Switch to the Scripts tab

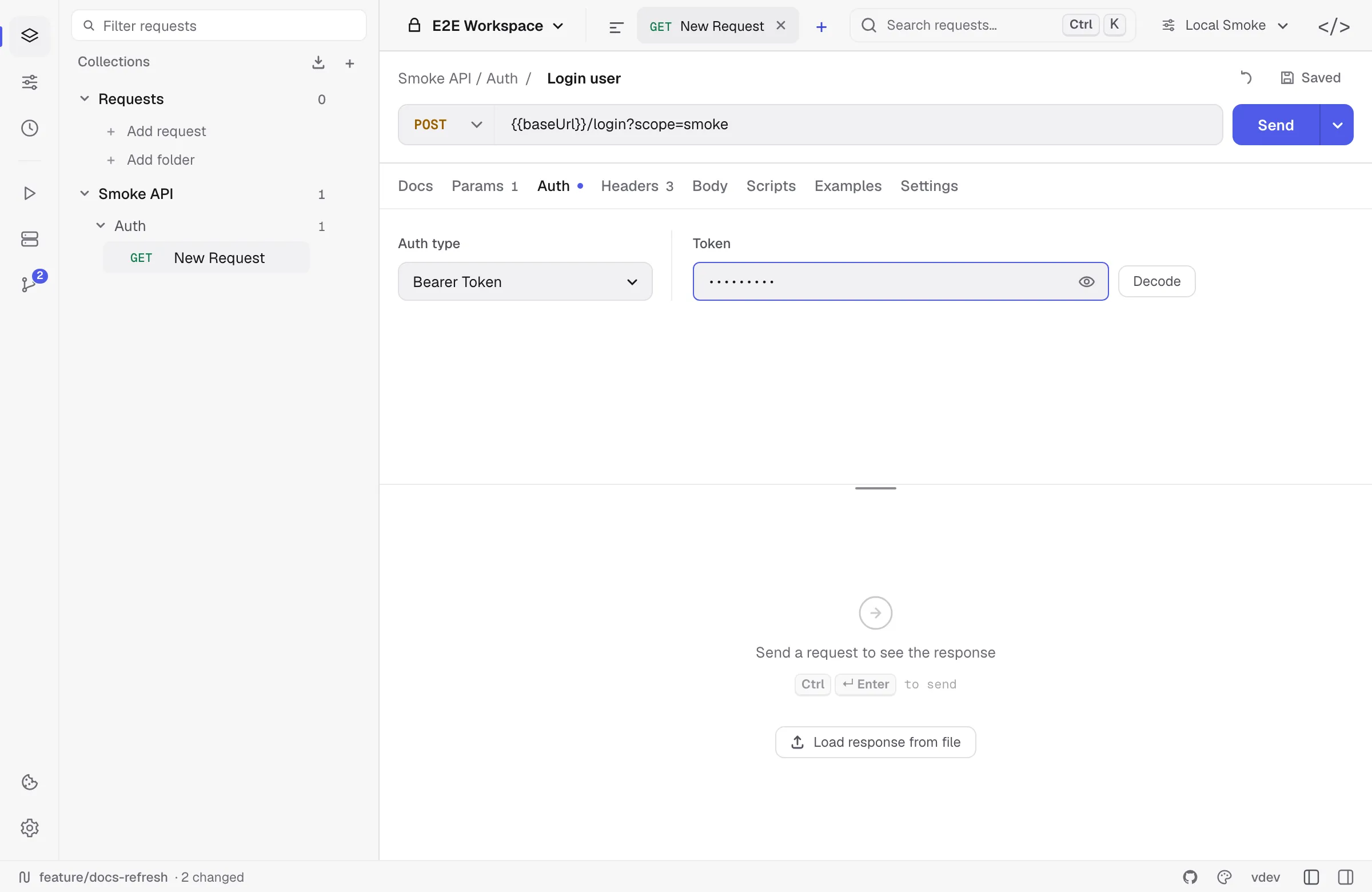click(x=771, y=186)
